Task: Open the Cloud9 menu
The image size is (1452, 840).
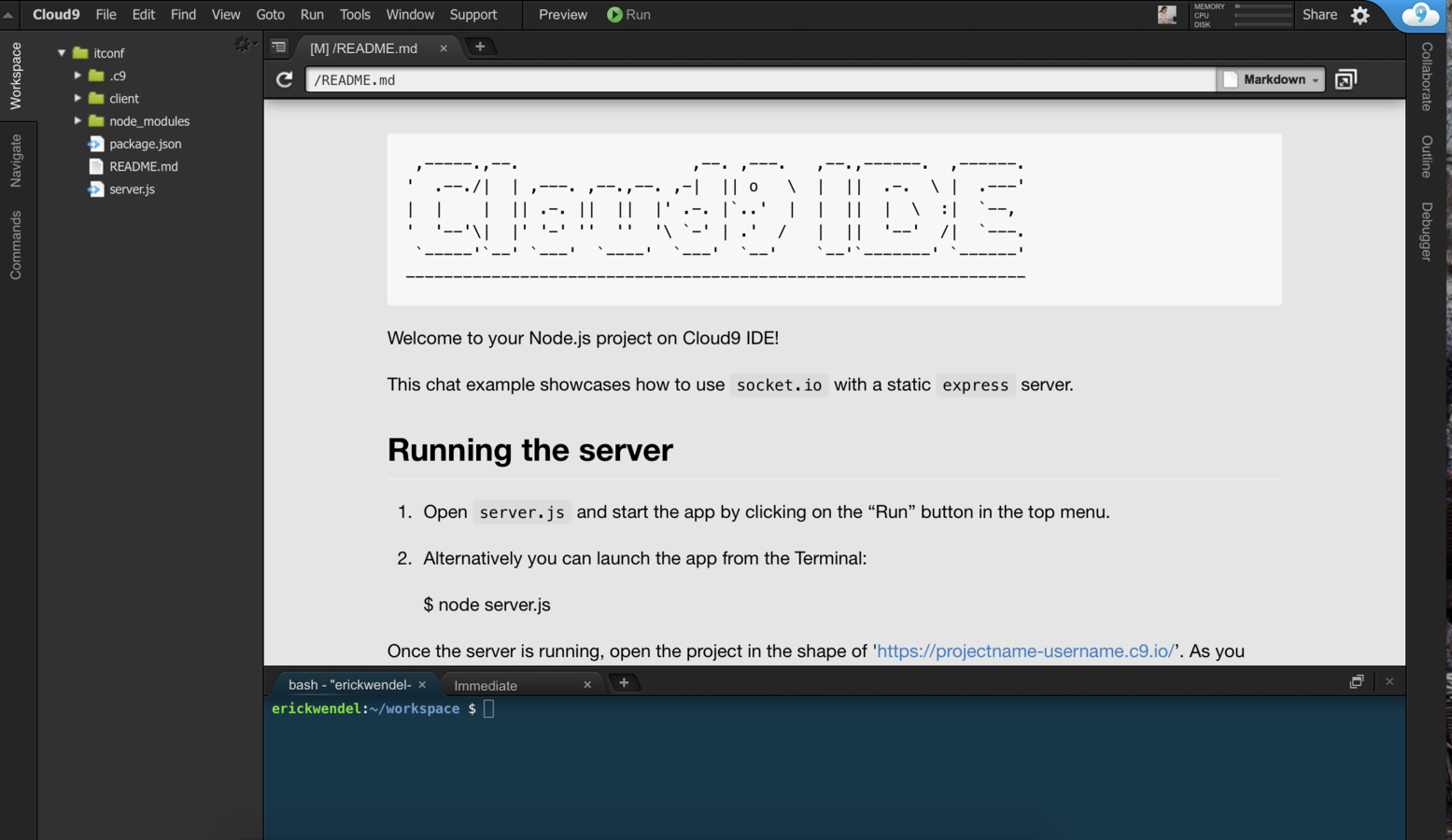Action: pos(56,15)
